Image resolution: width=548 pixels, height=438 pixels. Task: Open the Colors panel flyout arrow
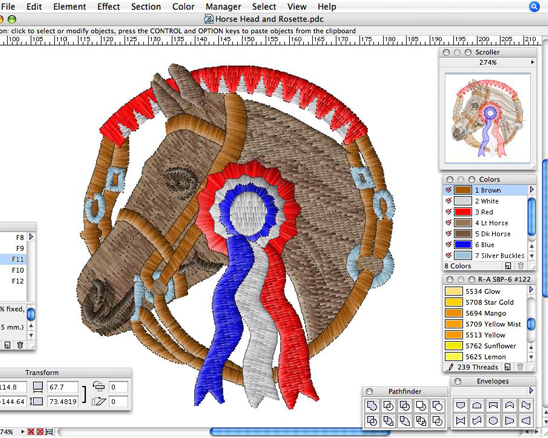click(532, 189)
